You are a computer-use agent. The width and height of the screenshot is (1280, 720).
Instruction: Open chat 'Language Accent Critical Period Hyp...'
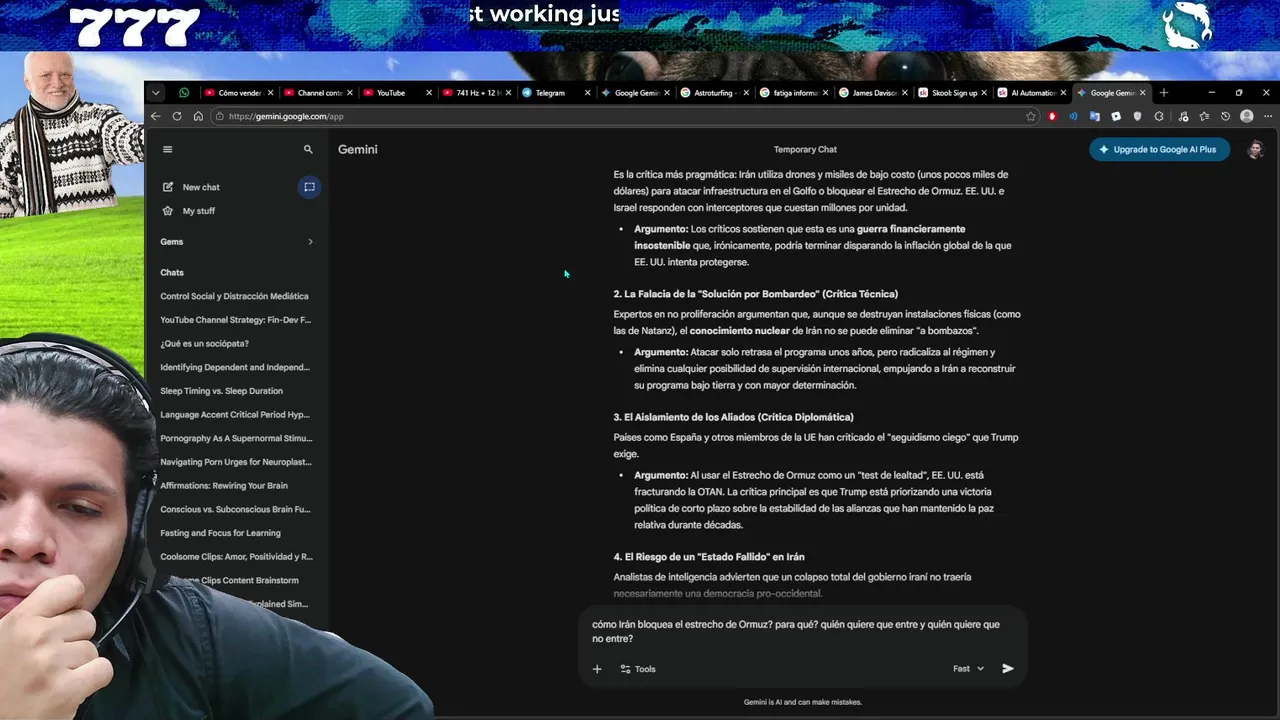pos(235,415)
